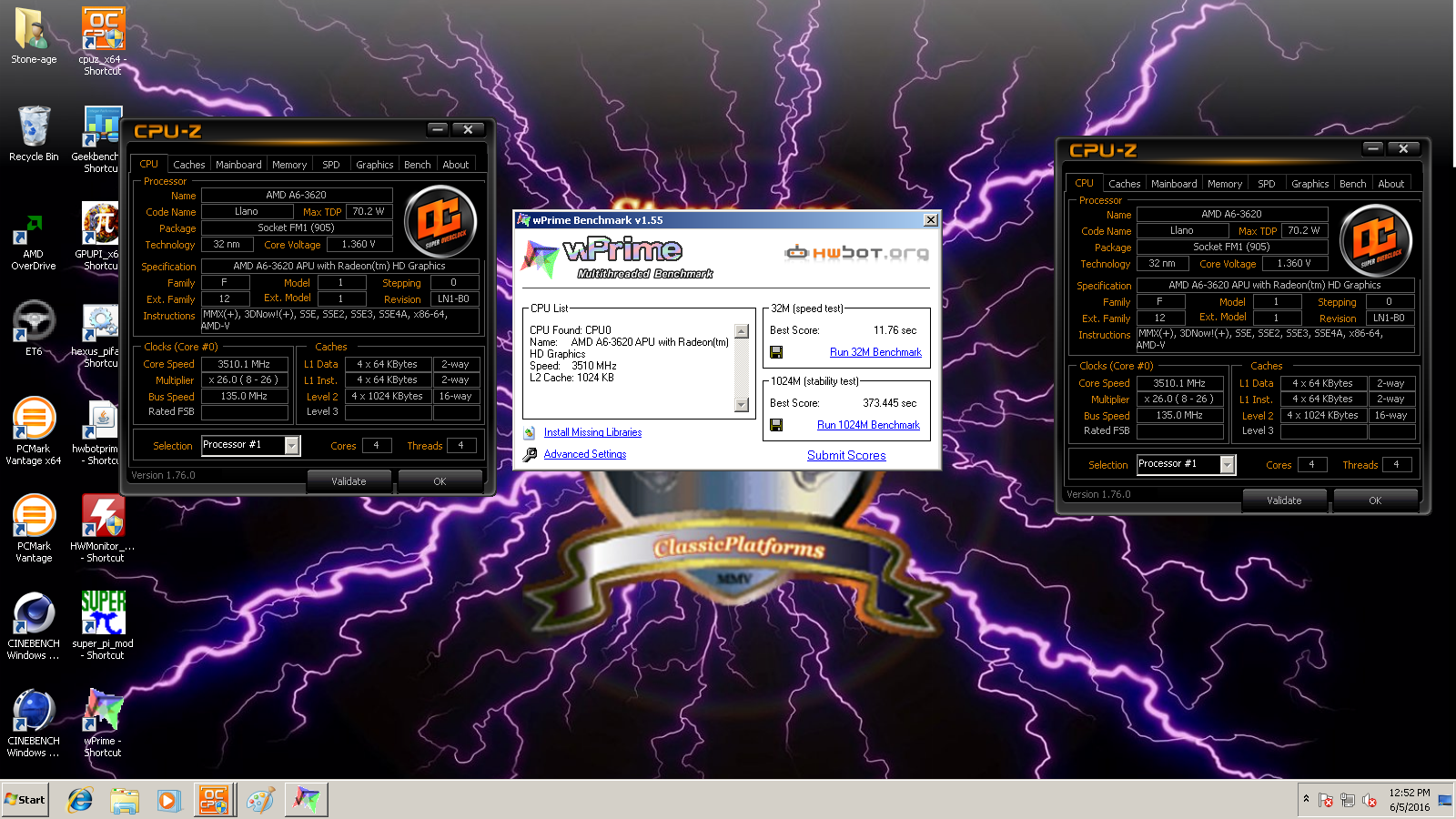This screenshot has width=1456, height=819.
Task: Click the OC logo in the left CPU-Z window
Action: tap(440, 220)
